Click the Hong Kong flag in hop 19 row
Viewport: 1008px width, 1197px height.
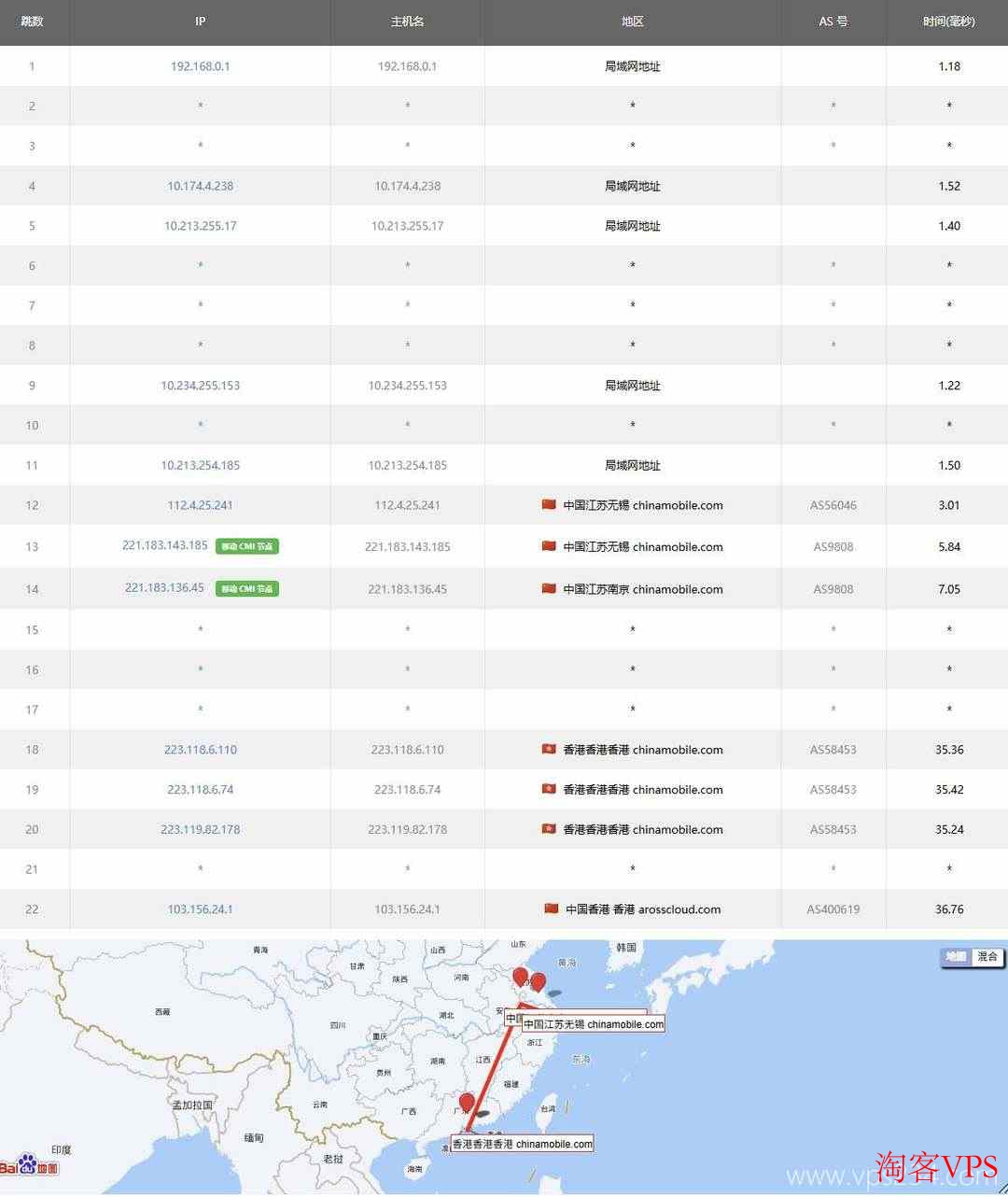point(549,789)
